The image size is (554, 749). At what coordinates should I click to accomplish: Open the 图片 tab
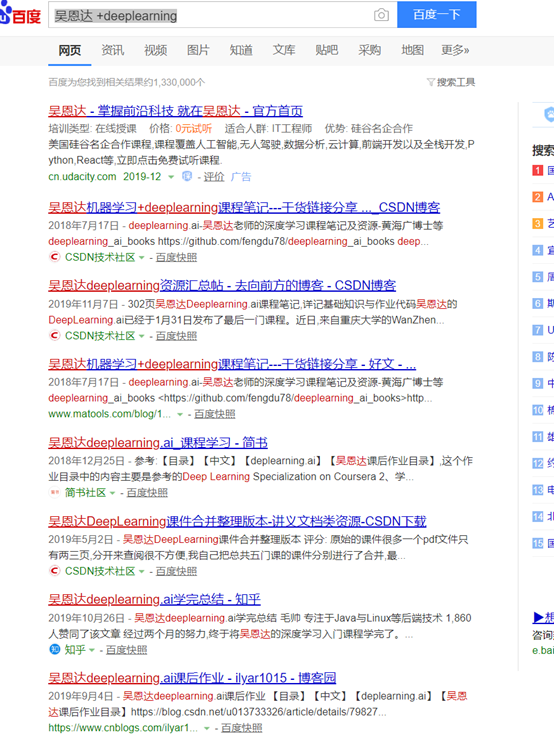point(198,50)
